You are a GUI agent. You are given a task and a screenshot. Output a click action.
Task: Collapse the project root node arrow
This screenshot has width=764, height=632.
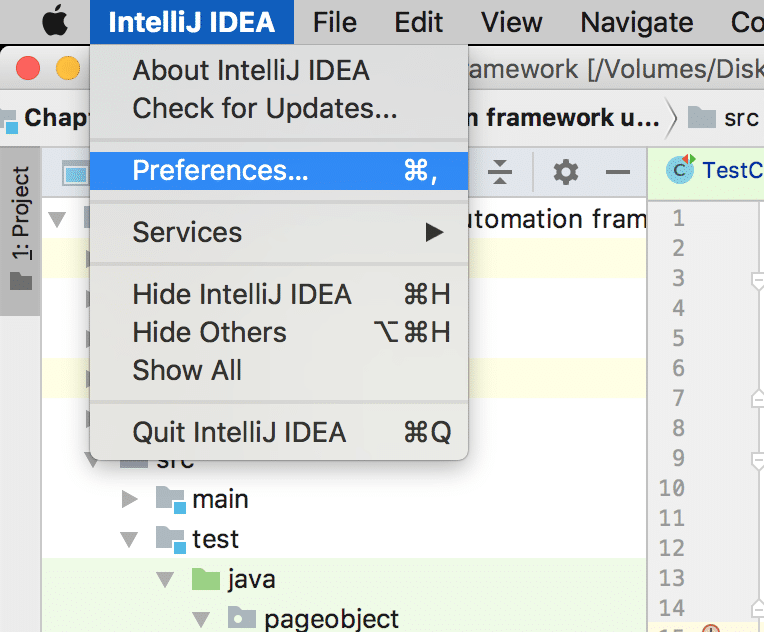(x=57, y=219)
